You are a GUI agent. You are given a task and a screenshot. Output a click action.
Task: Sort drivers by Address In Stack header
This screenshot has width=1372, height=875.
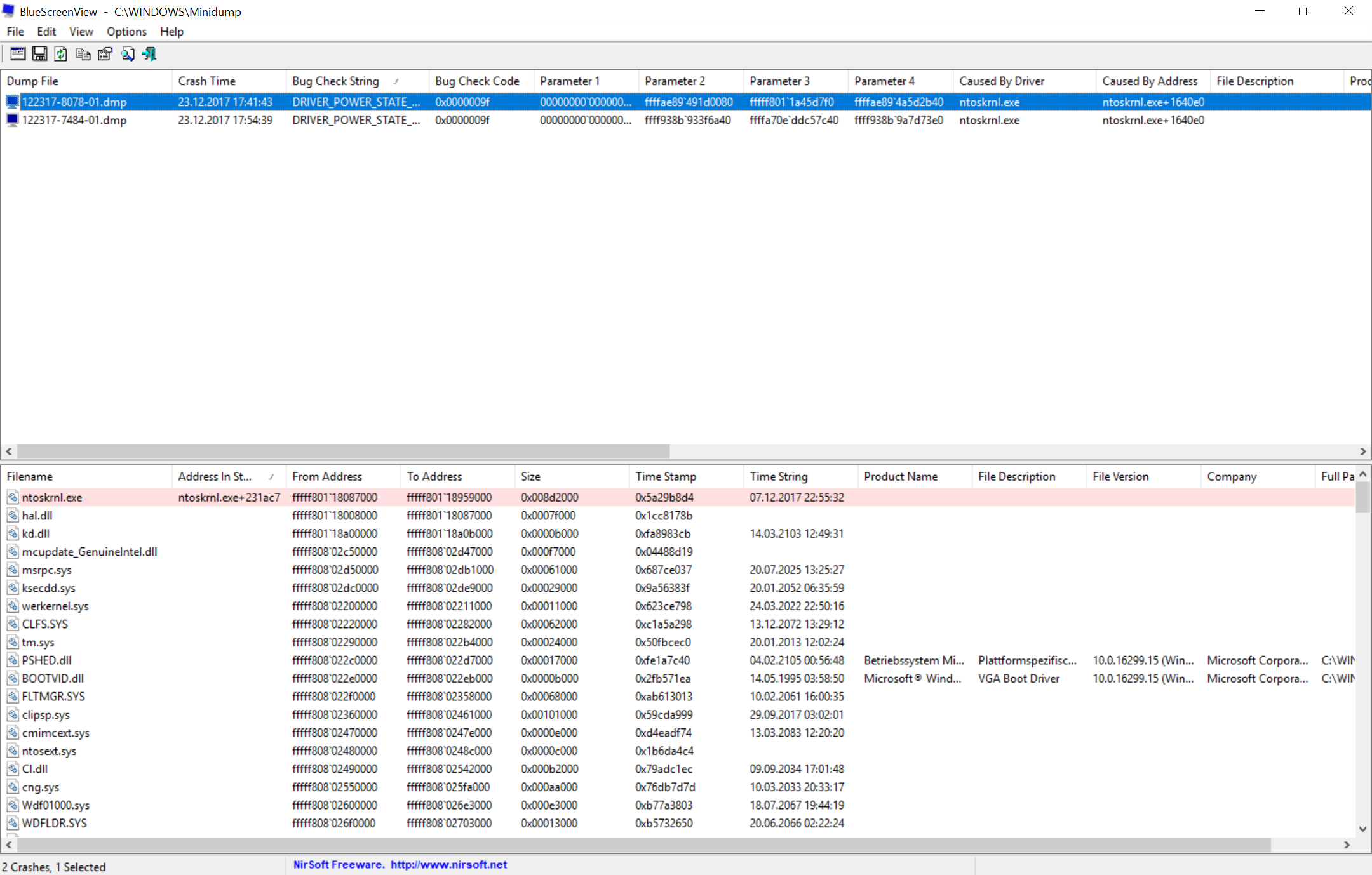click(x=229, y=477)
